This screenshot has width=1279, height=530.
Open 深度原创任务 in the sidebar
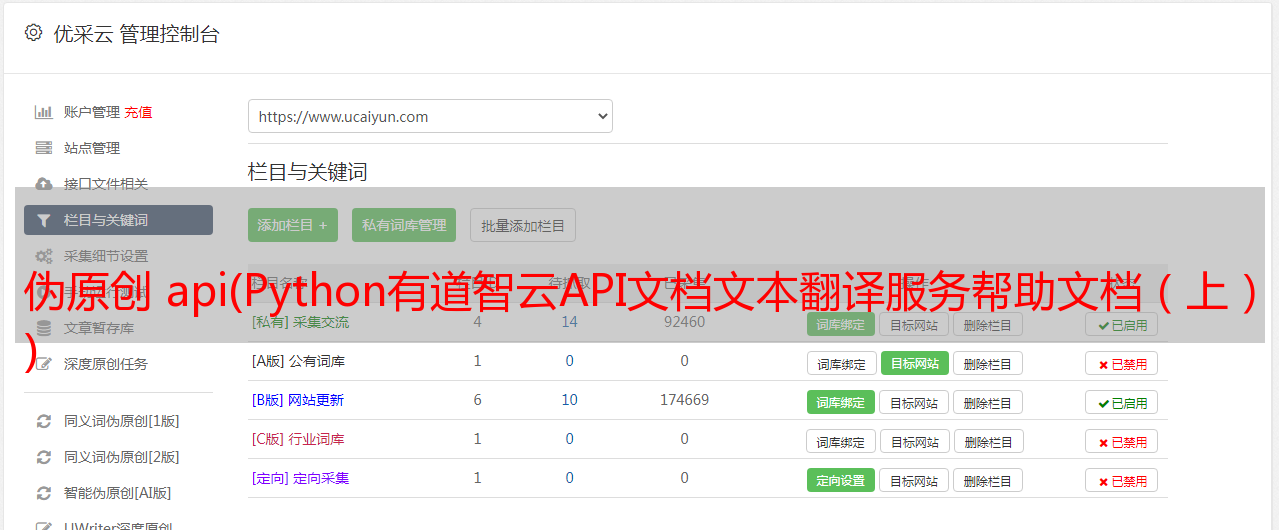click(106, 364)
